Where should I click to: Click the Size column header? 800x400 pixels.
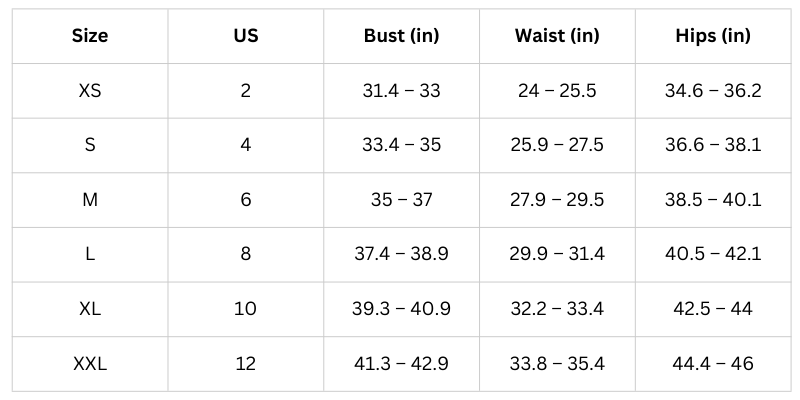(x=90, y=37)
